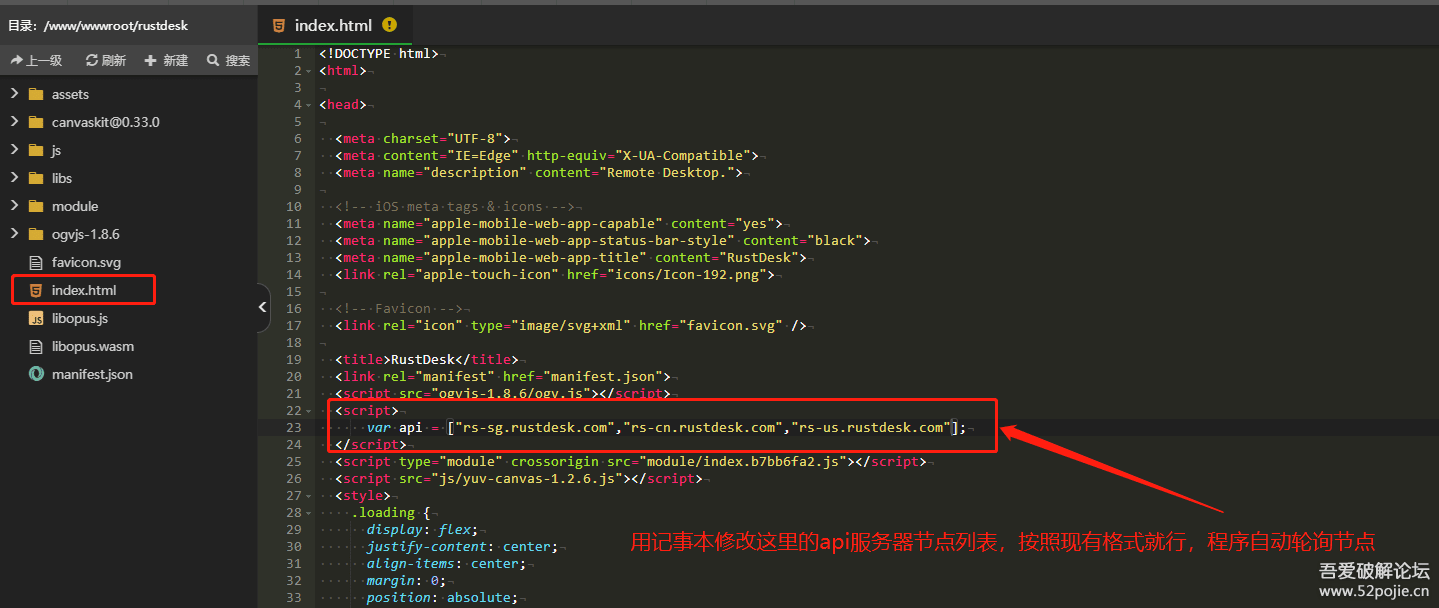Click position: absolute on line 33
This screenshot has width=1439, height=608.
click(442, 598)
